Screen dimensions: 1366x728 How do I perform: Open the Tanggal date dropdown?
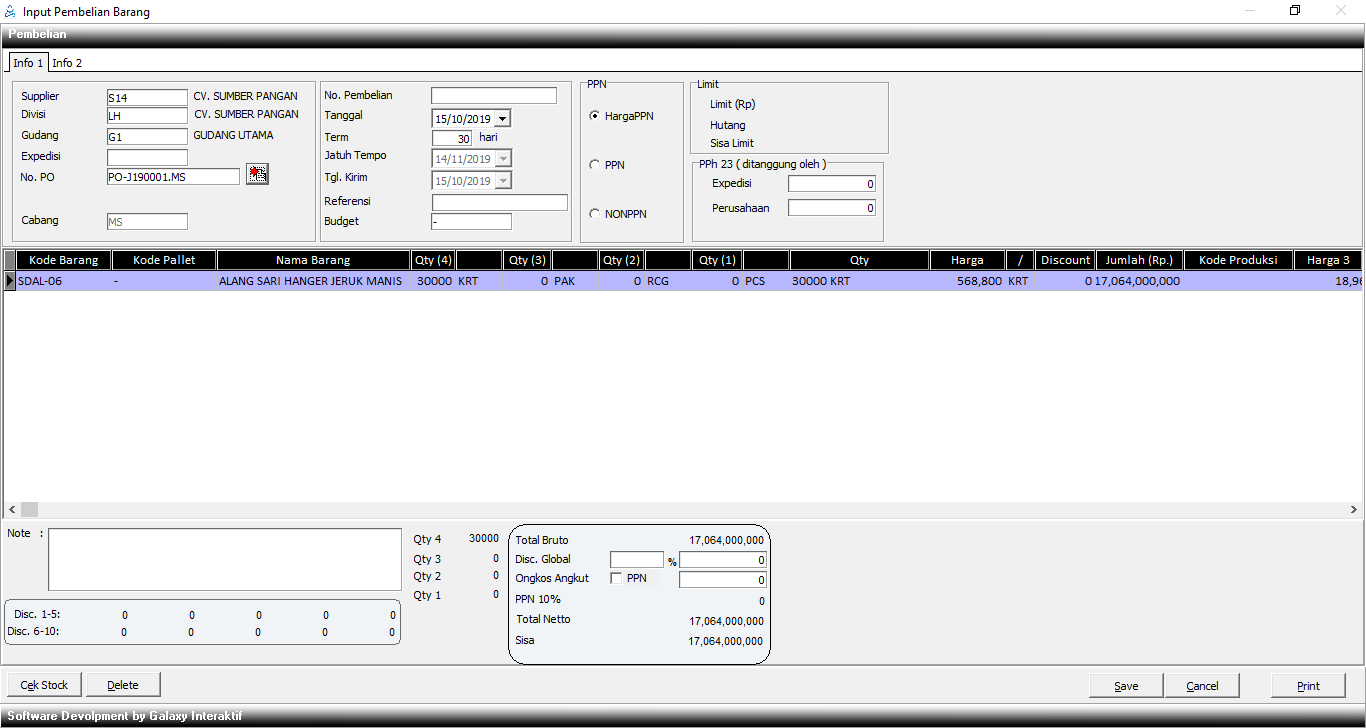click(x=502, y=119)
